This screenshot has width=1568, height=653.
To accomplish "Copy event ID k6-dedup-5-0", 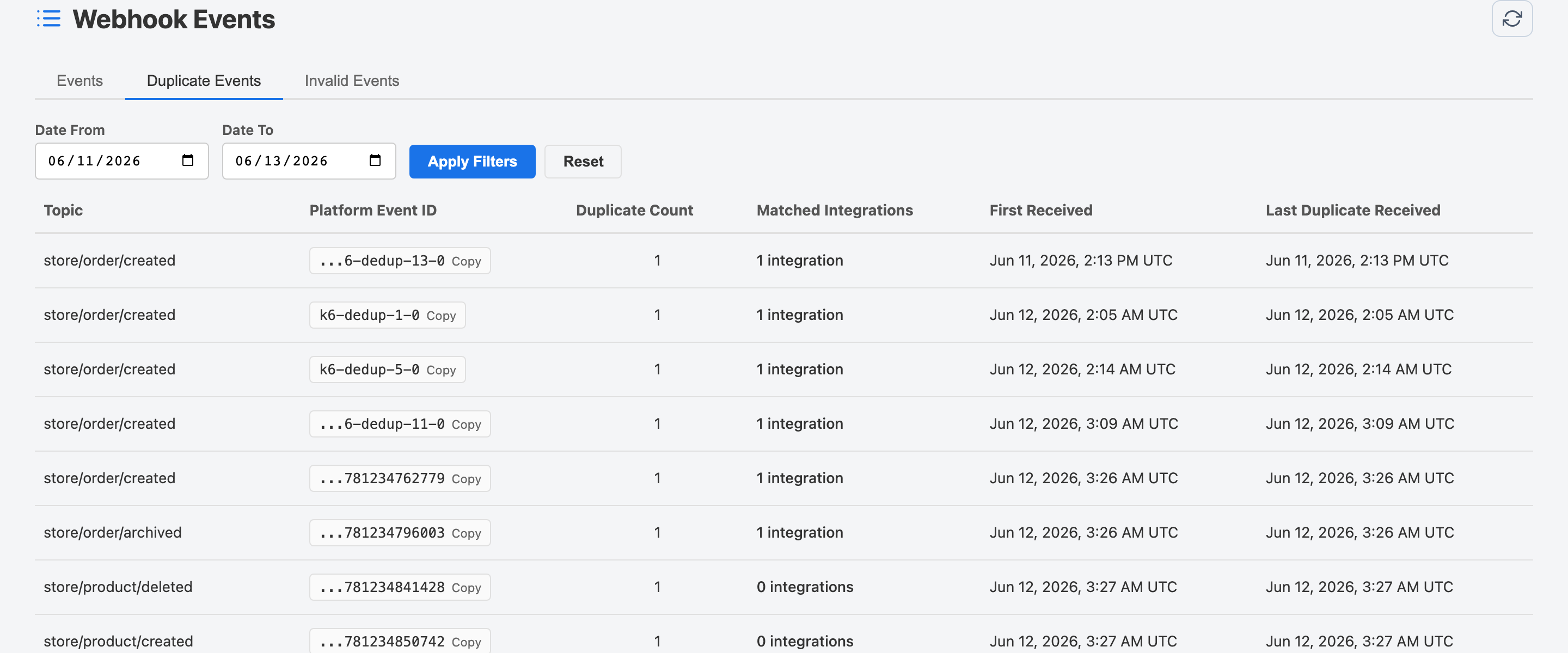I will [442, 370].
